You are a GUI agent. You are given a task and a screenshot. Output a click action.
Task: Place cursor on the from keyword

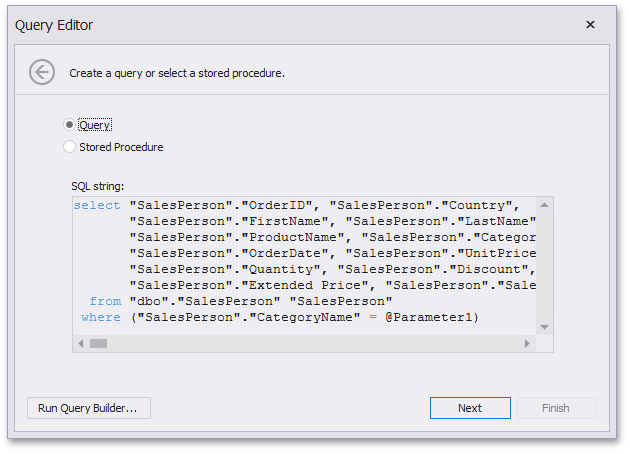pos(105,301)
